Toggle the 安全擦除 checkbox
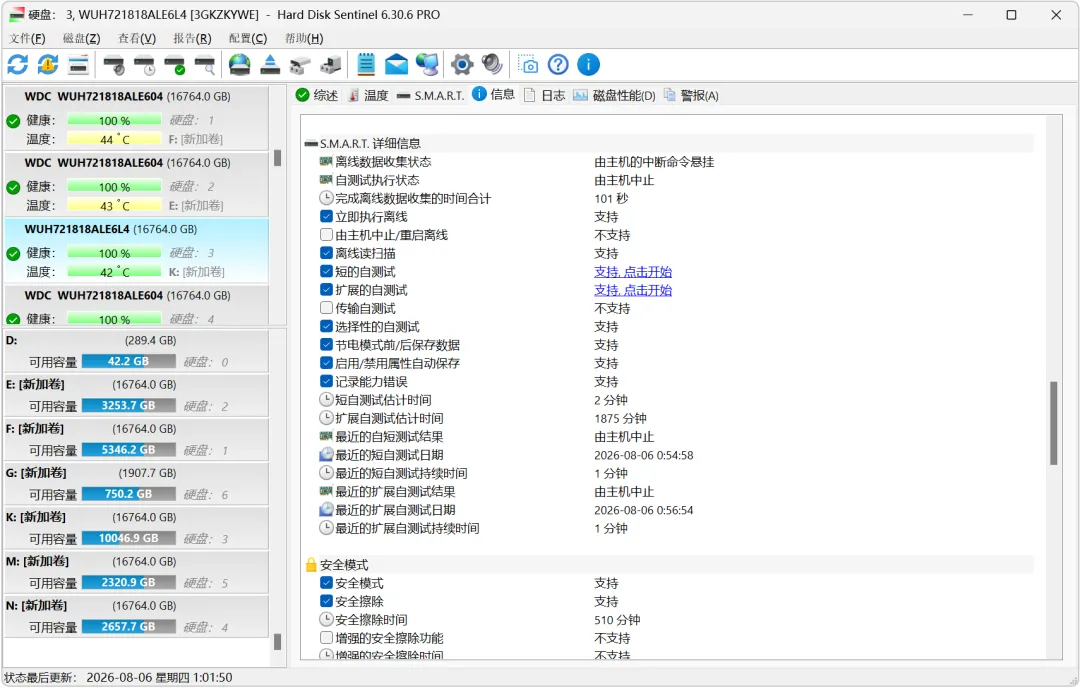The width and height of the screenshot is (1080, 688). click(326, 601)
